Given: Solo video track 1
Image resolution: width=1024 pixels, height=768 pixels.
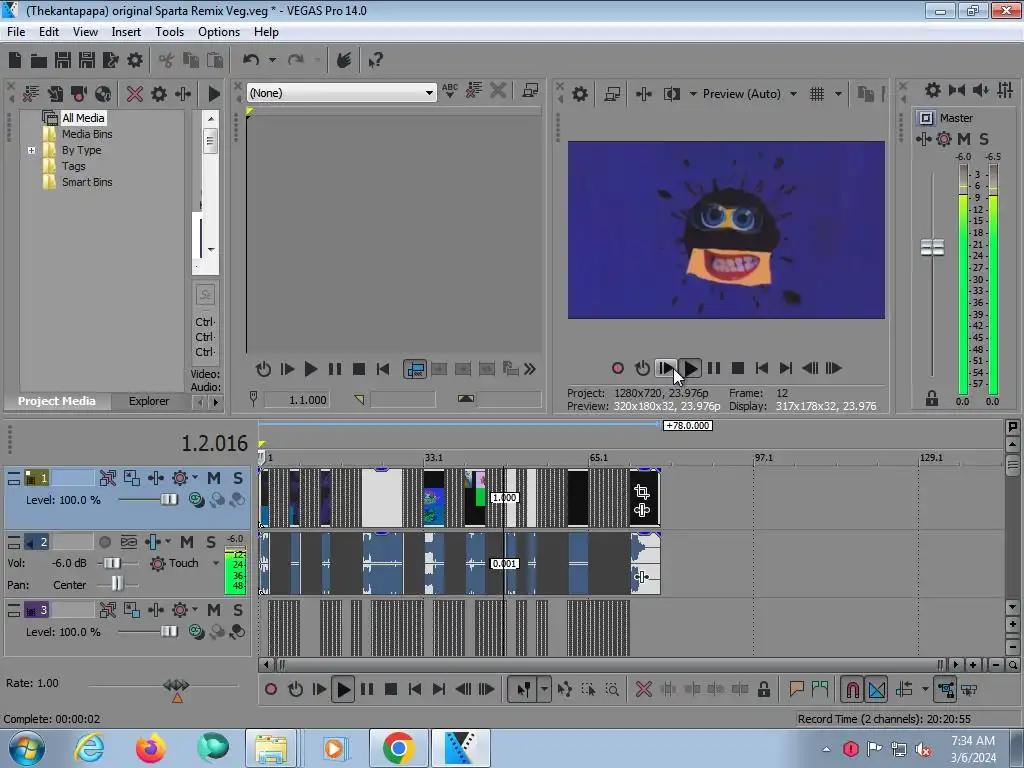Looking at the screenshot, I should [238, 478].
